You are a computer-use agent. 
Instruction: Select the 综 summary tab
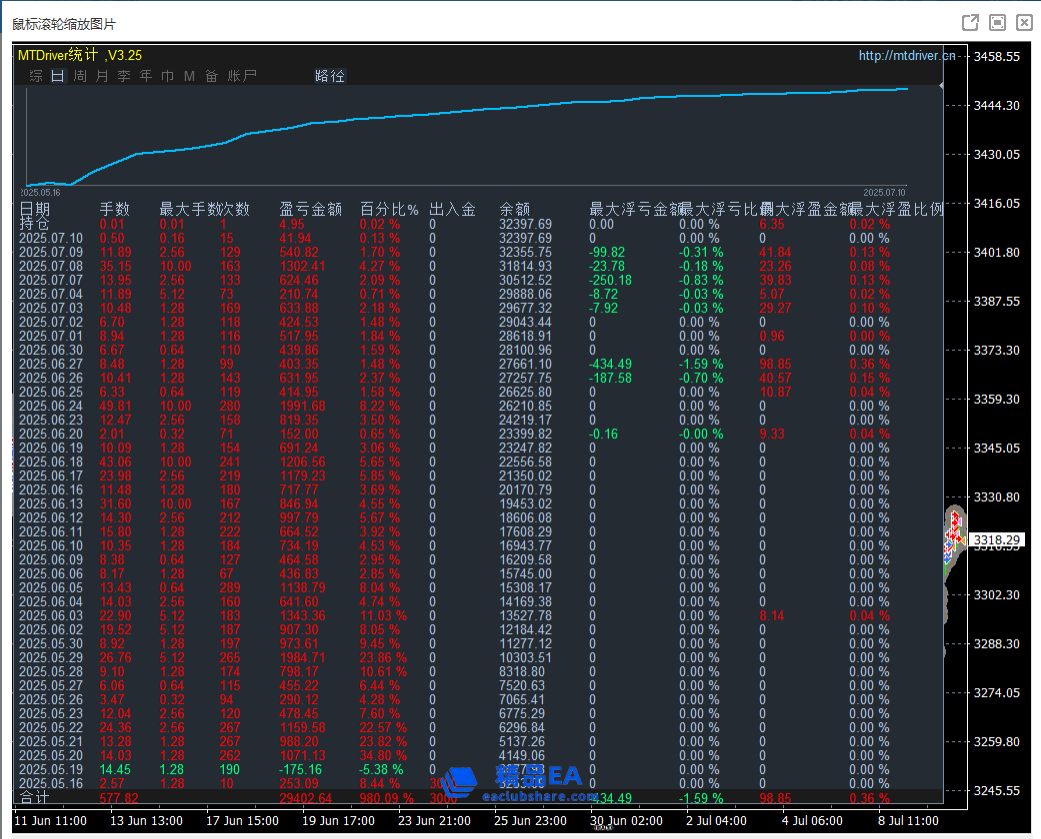tap(36, 75)
